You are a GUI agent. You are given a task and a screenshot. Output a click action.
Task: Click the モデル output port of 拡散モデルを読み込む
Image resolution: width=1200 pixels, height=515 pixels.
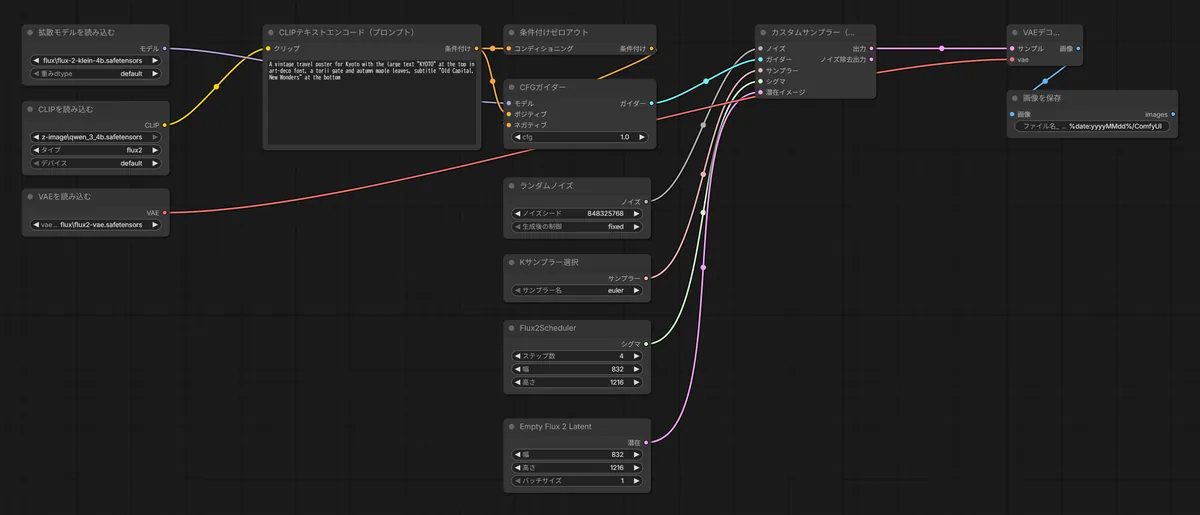click(164, 48)
